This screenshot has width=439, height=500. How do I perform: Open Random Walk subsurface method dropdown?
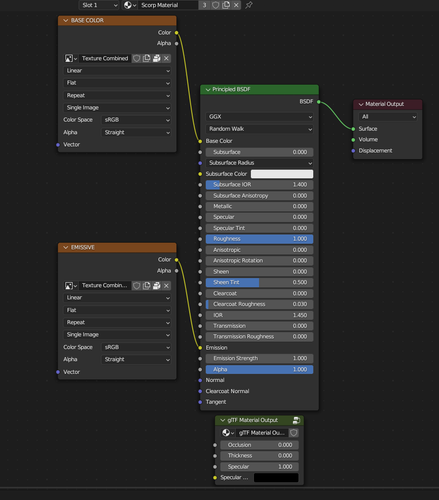pyautogui.click(x=259, y=129)
